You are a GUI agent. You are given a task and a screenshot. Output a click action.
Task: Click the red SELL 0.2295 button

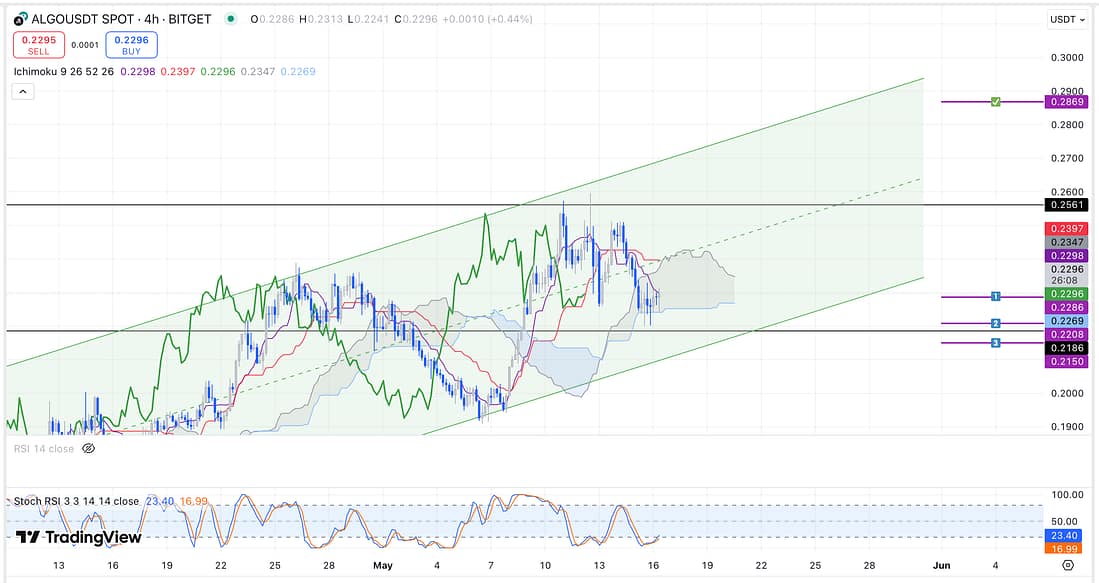(x=39, y=45)
